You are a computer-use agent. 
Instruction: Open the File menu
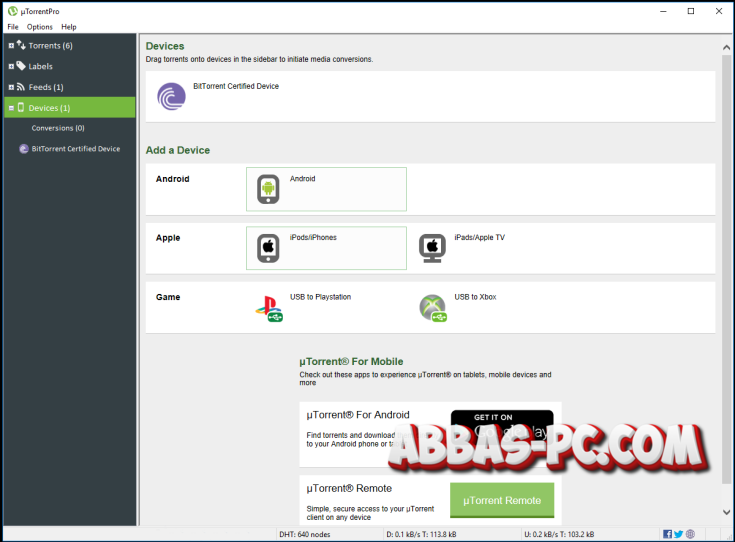[13, 27]
